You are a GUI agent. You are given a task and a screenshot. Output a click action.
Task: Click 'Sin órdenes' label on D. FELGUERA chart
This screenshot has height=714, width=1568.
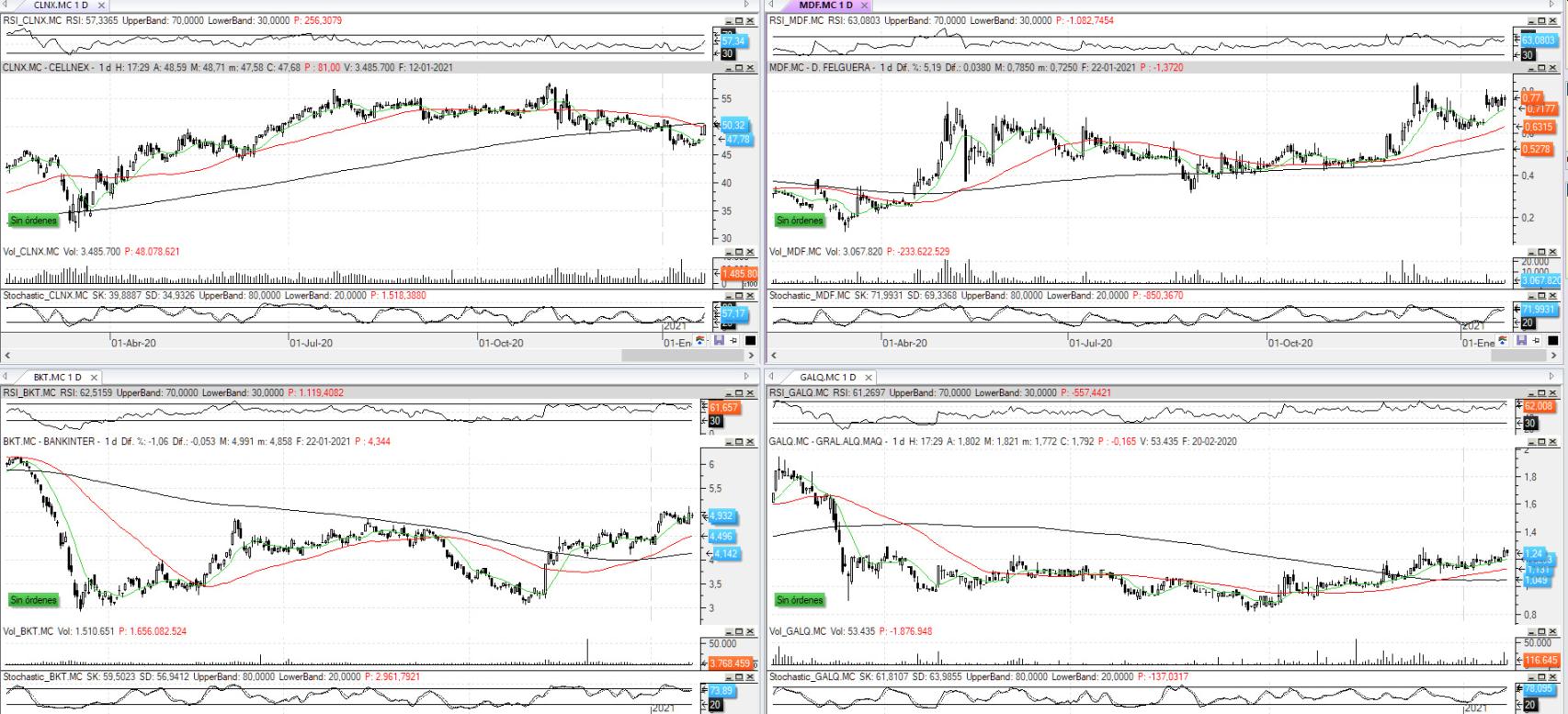(800, 221)
